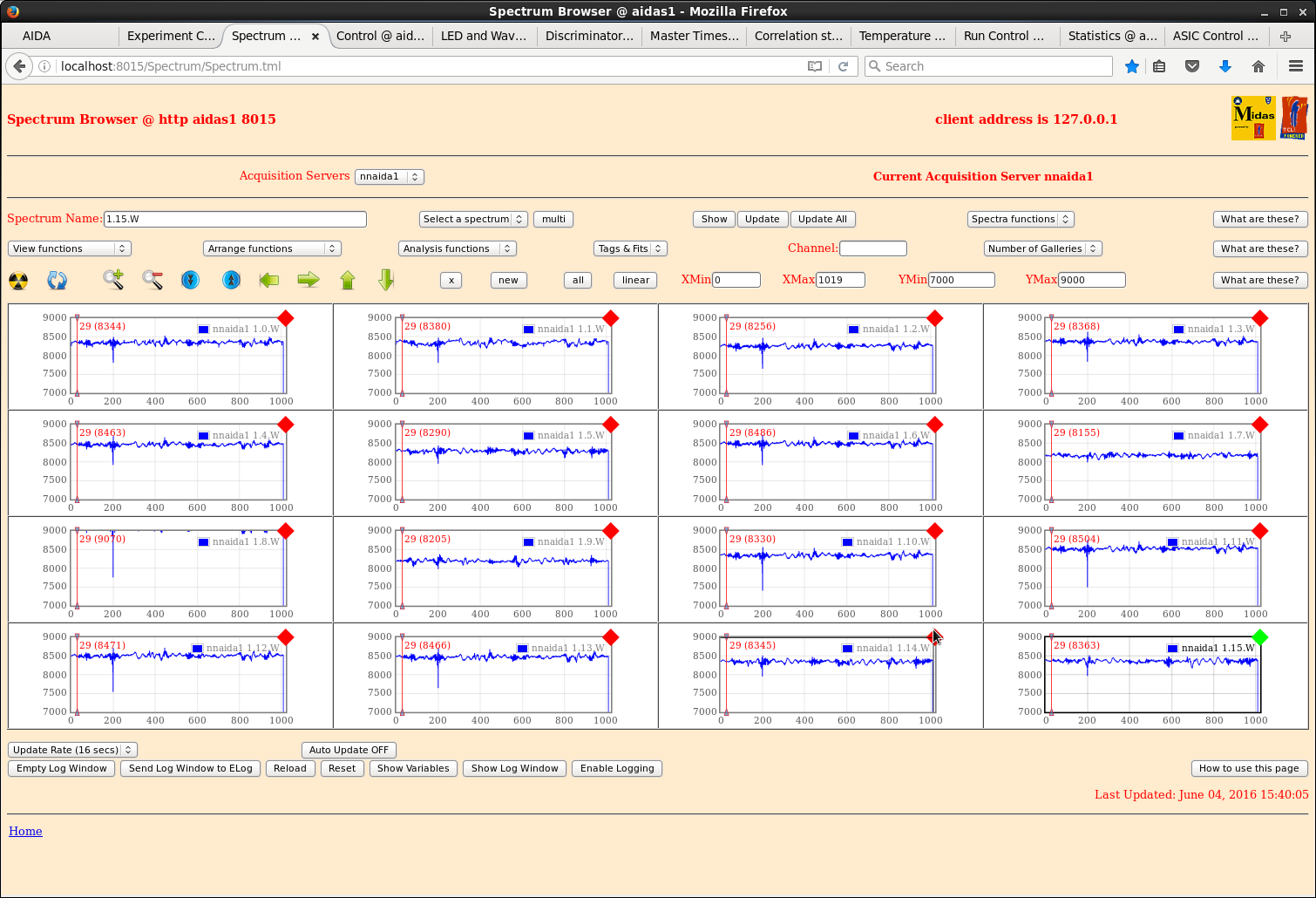1316x898 pixels.
Task: Click the radiation hazard icon
Action: pos(18,281)
